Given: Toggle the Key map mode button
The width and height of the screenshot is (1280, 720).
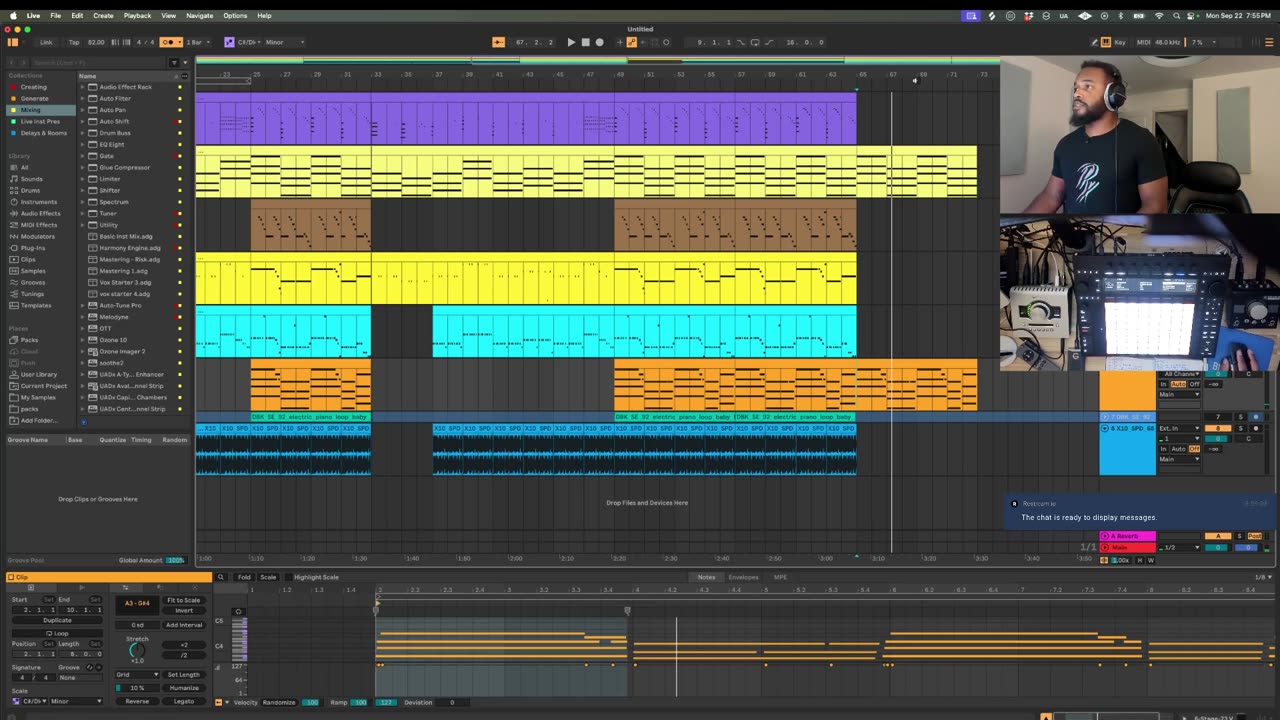Looking at the screenshot, I should (1119, 42).
